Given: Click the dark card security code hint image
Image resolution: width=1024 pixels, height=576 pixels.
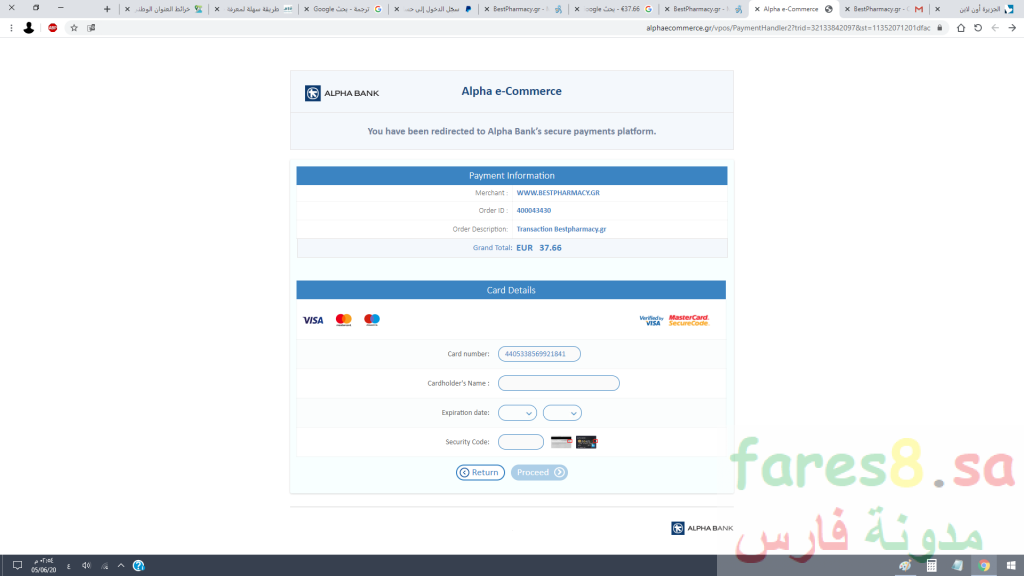Looking at the screenshot, I should 586,442.
